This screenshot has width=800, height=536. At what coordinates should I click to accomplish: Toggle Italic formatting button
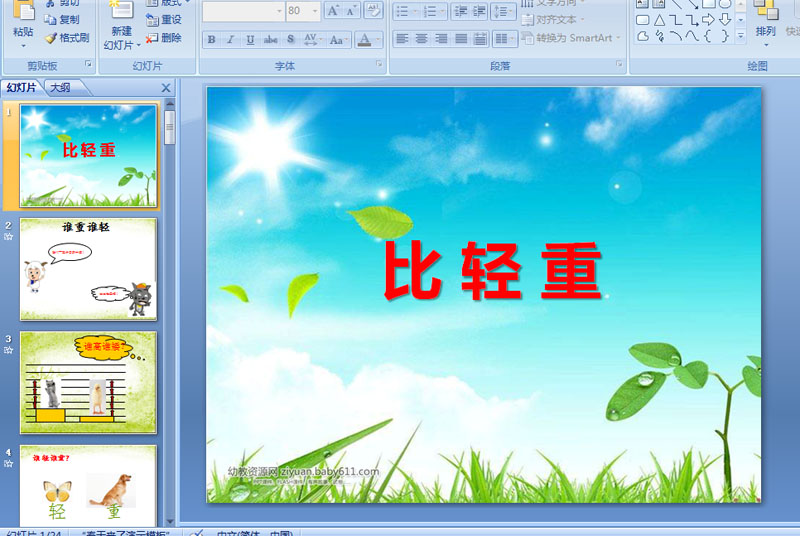coord(231,39)
